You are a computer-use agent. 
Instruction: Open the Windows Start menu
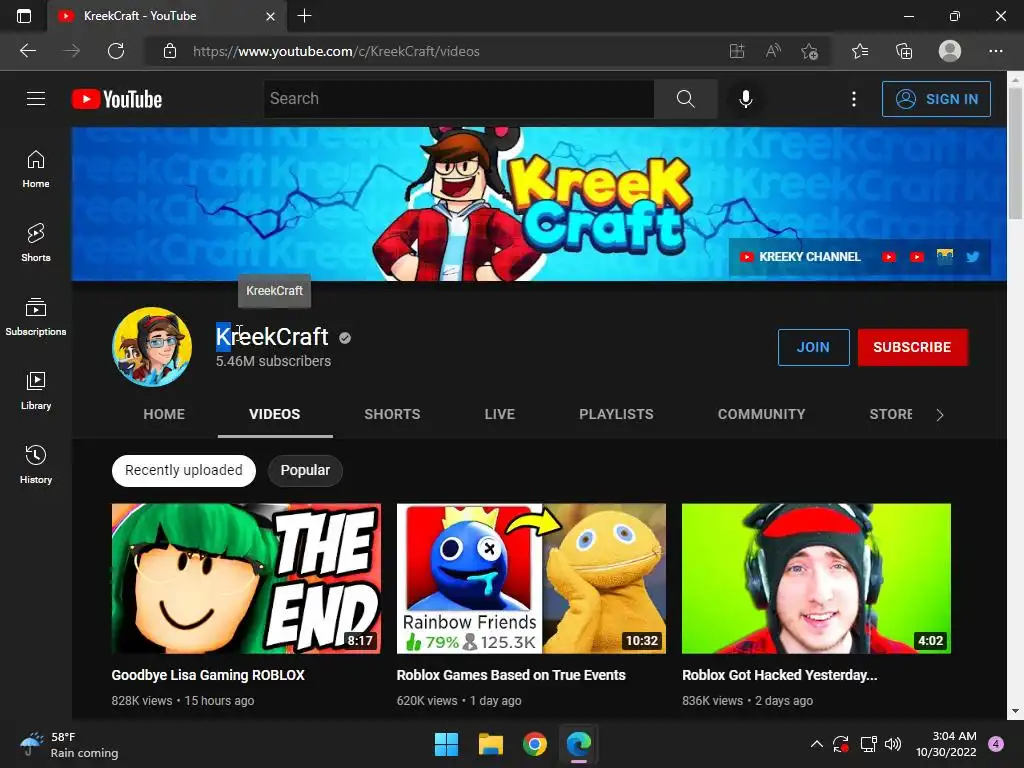point(447,744)
